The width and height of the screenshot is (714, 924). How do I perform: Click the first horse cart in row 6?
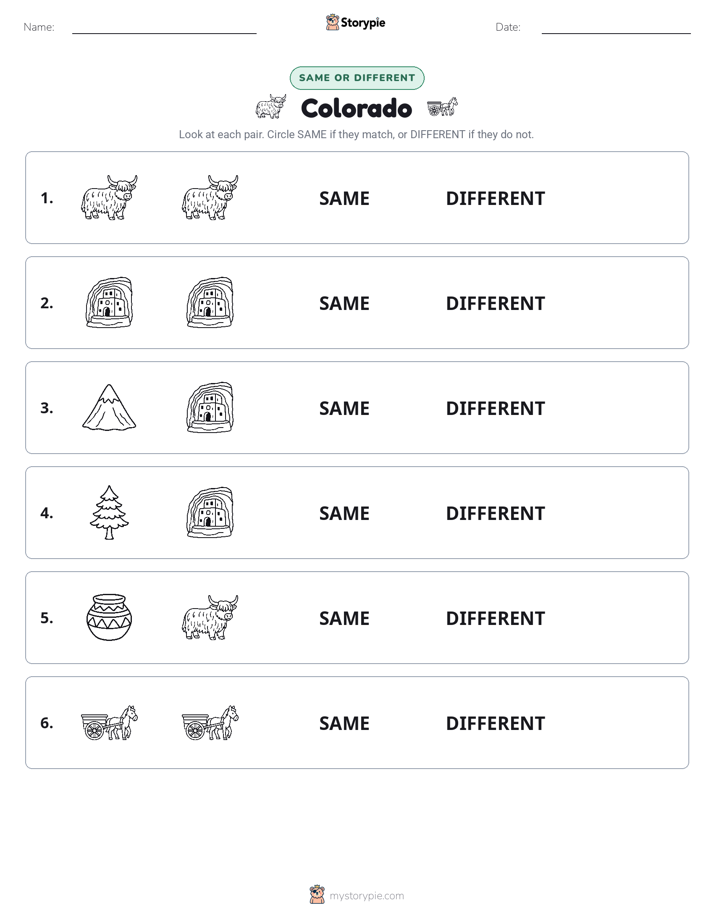point(109,722)
